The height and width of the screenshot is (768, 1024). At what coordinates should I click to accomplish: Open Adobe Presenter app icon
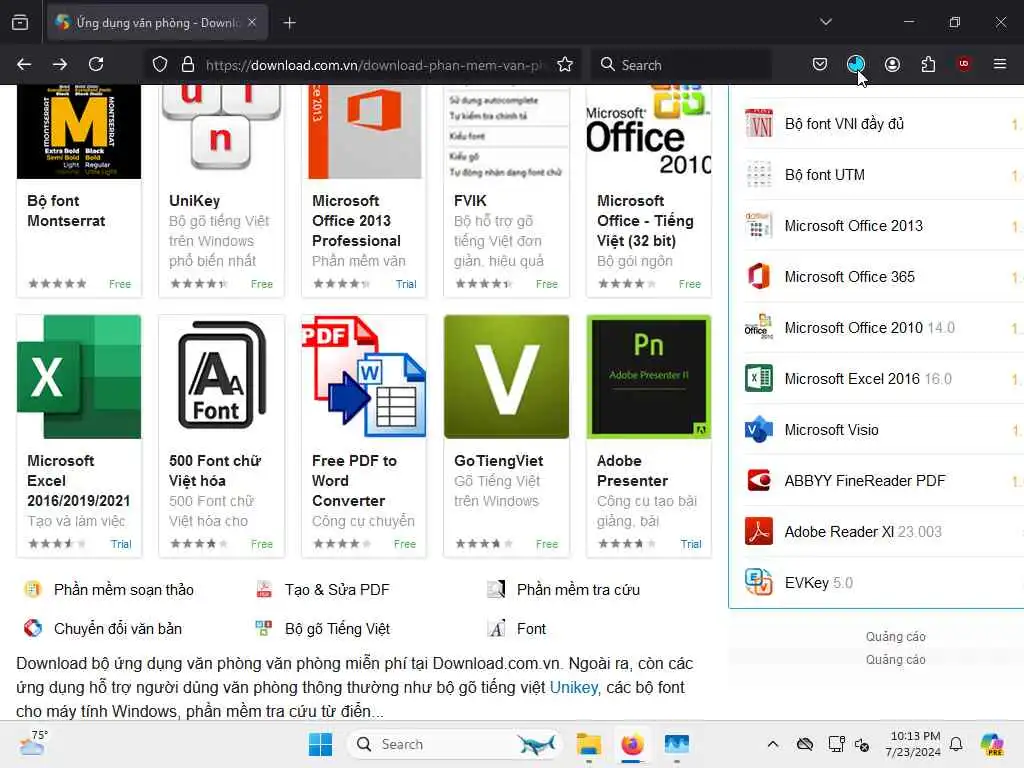tap(648, 377)
